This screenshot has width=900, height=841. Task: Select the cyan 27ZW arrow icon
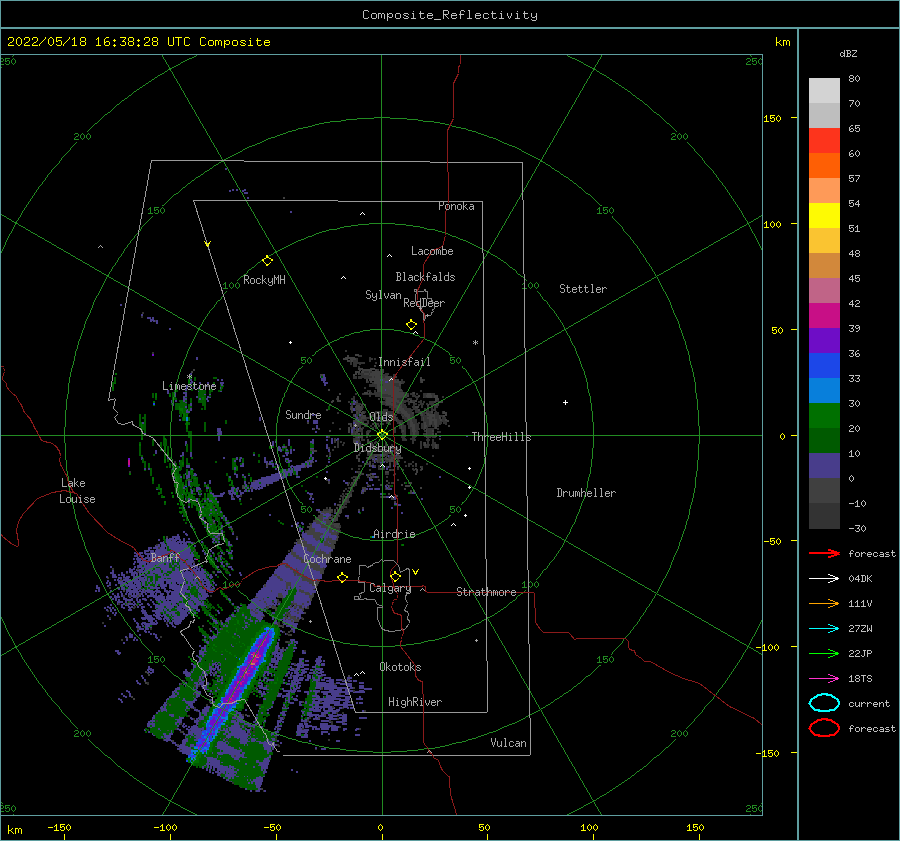pos(824,629)
